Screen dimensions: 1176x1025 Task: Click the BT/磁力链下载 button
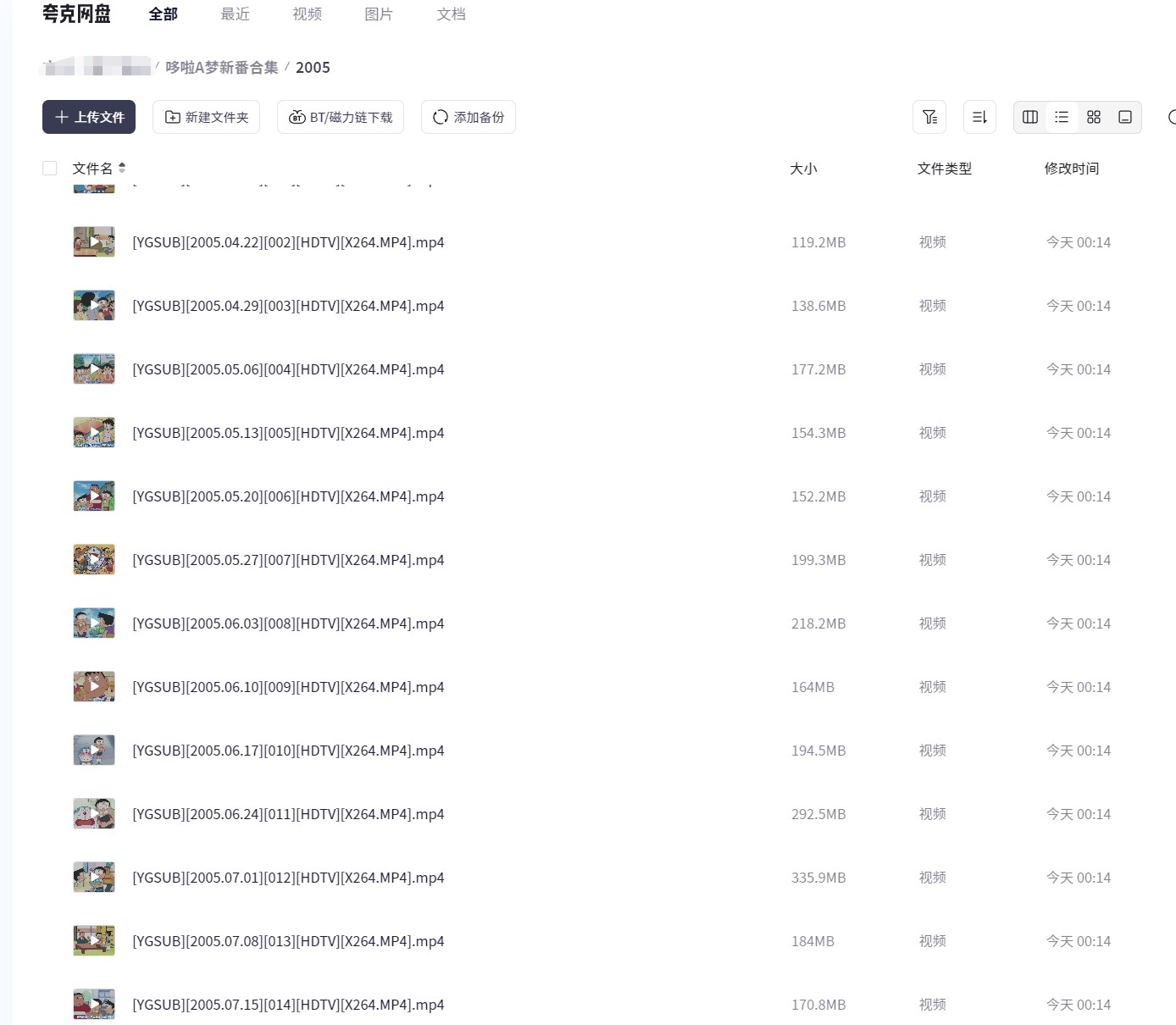point(341,117)
